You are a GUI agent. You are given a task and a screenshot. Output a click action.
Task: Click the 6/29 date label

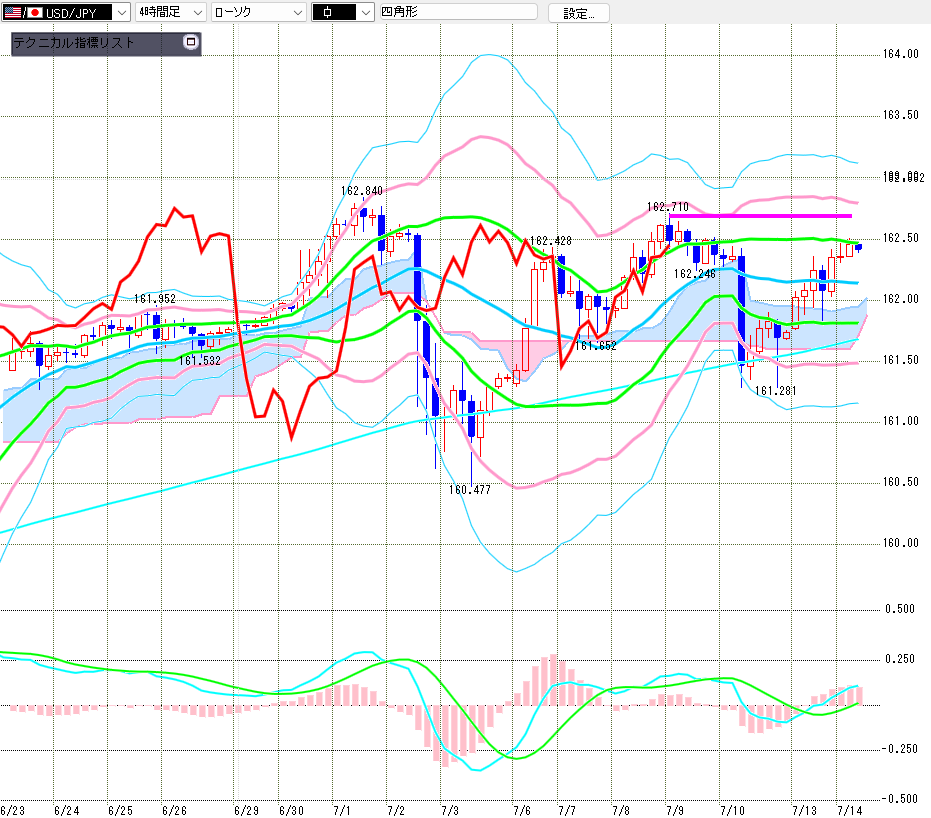pyautogui.click(x=246, y=810)
